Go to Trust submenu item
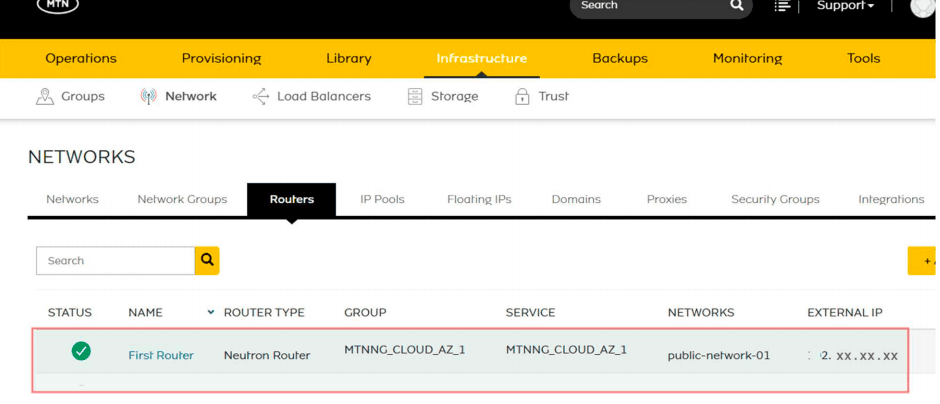Image resolution: width=940 pixels, height=404 pixels. [553, 97]
